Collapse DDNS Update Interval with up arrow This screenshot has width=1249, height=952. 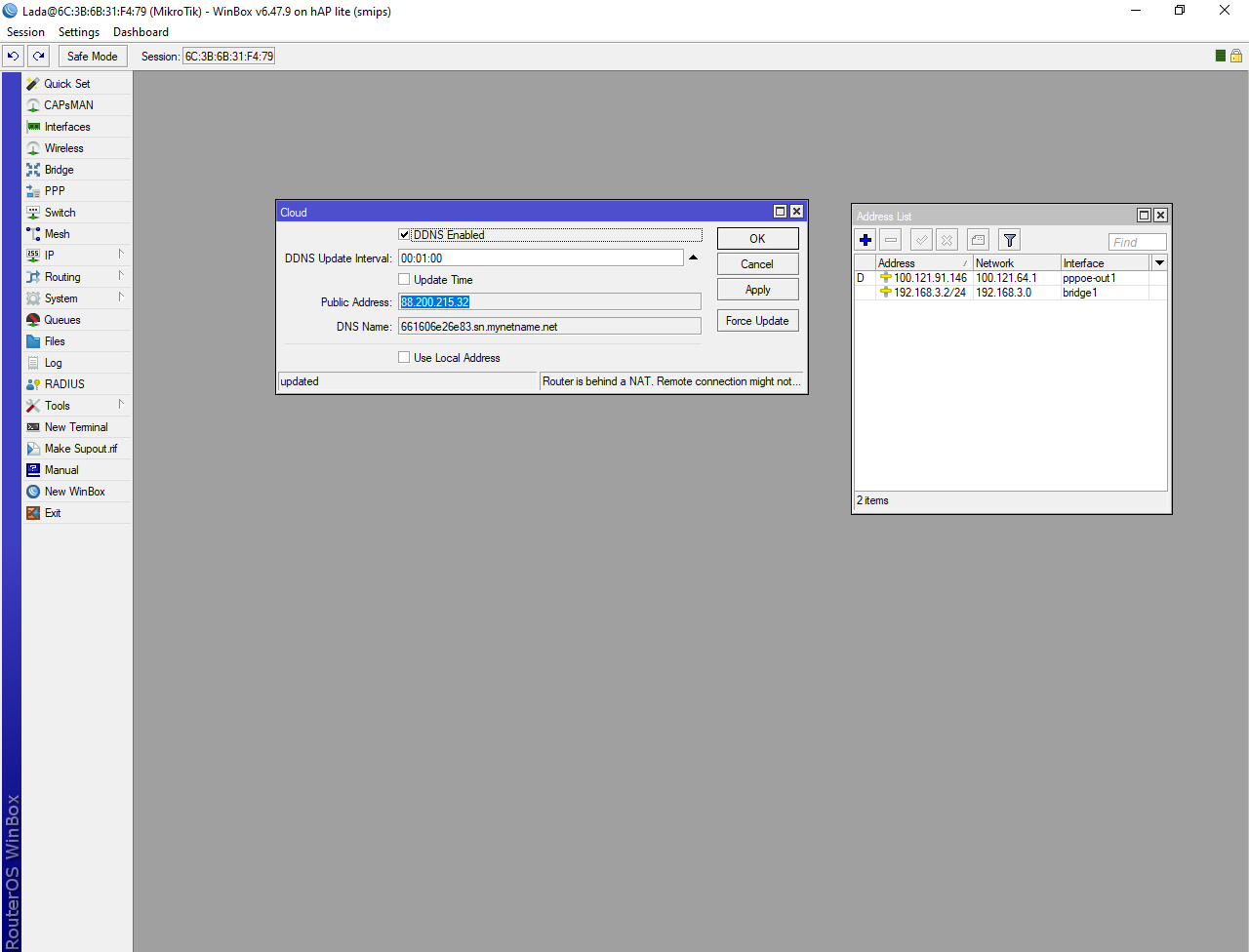pyautogui.click(x=694, y=258)
